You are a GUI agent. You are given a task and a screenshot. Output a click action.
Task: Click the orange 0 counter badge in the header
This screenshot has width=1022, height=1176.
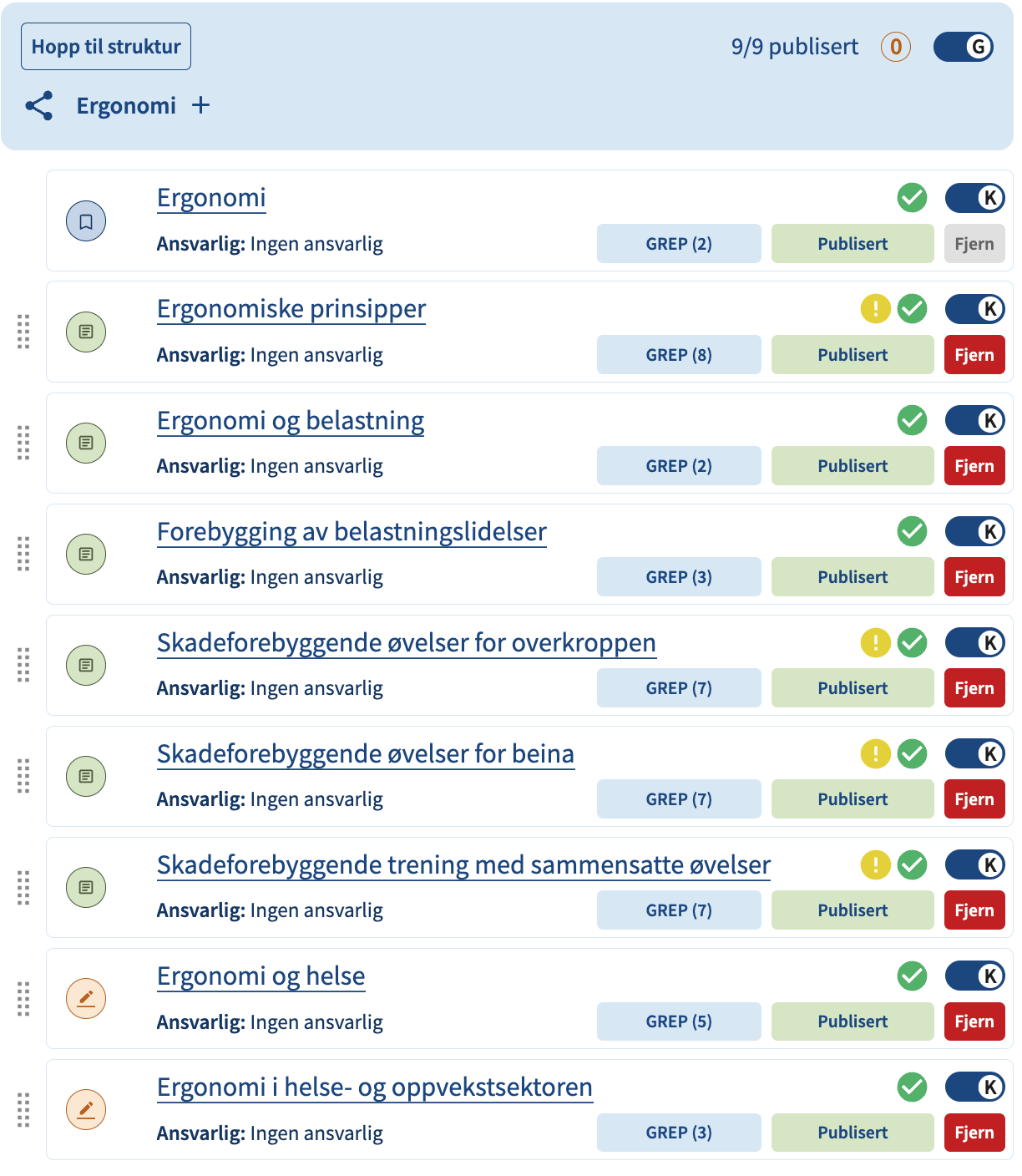(x=896, y=47)
